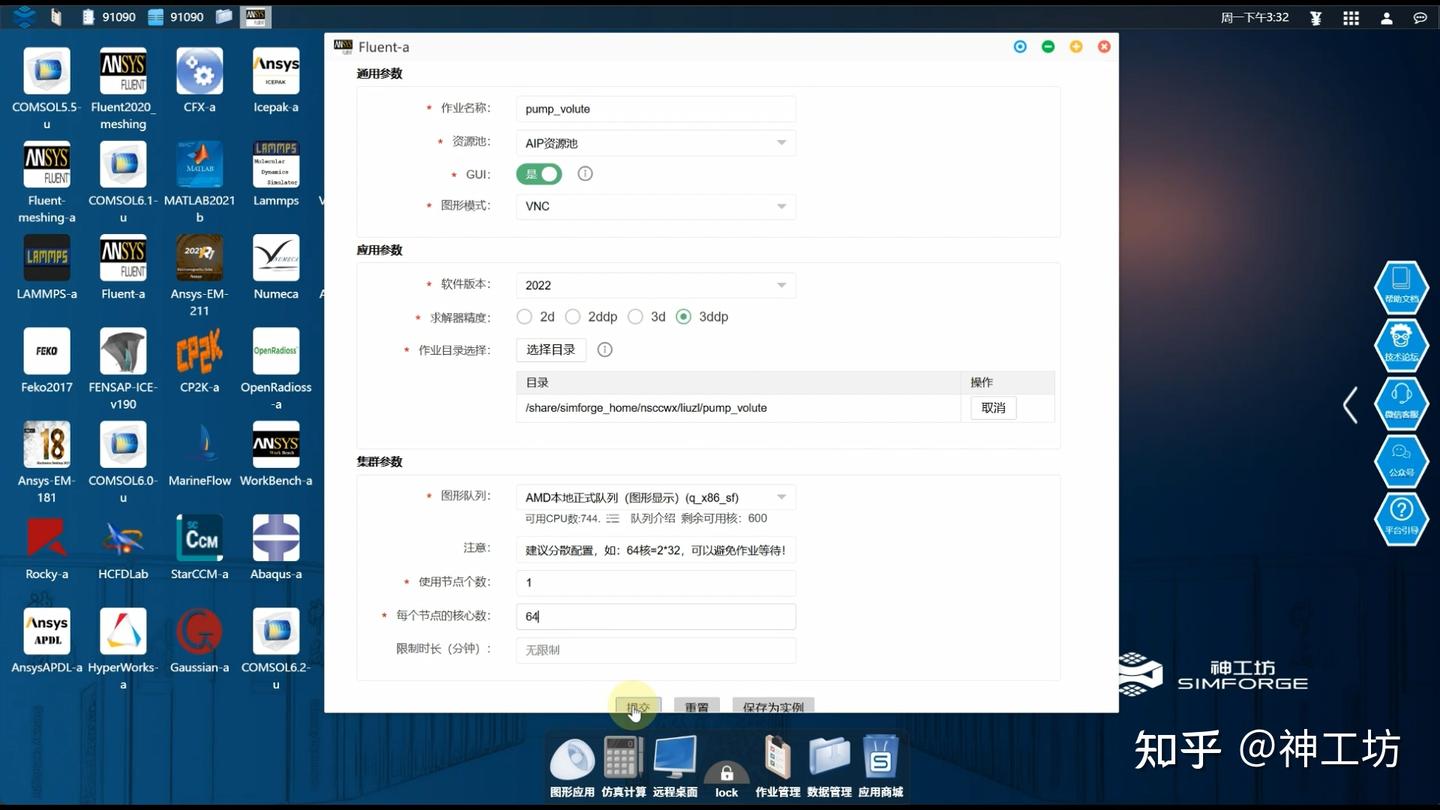Open the 资源池 dropdown
Viewport: 1440px width, 810px height.
(656, 143)
